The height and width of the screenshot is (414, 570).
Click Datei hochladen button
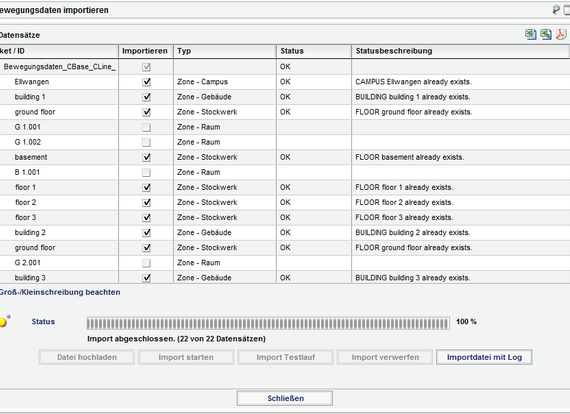click(87, 357)
